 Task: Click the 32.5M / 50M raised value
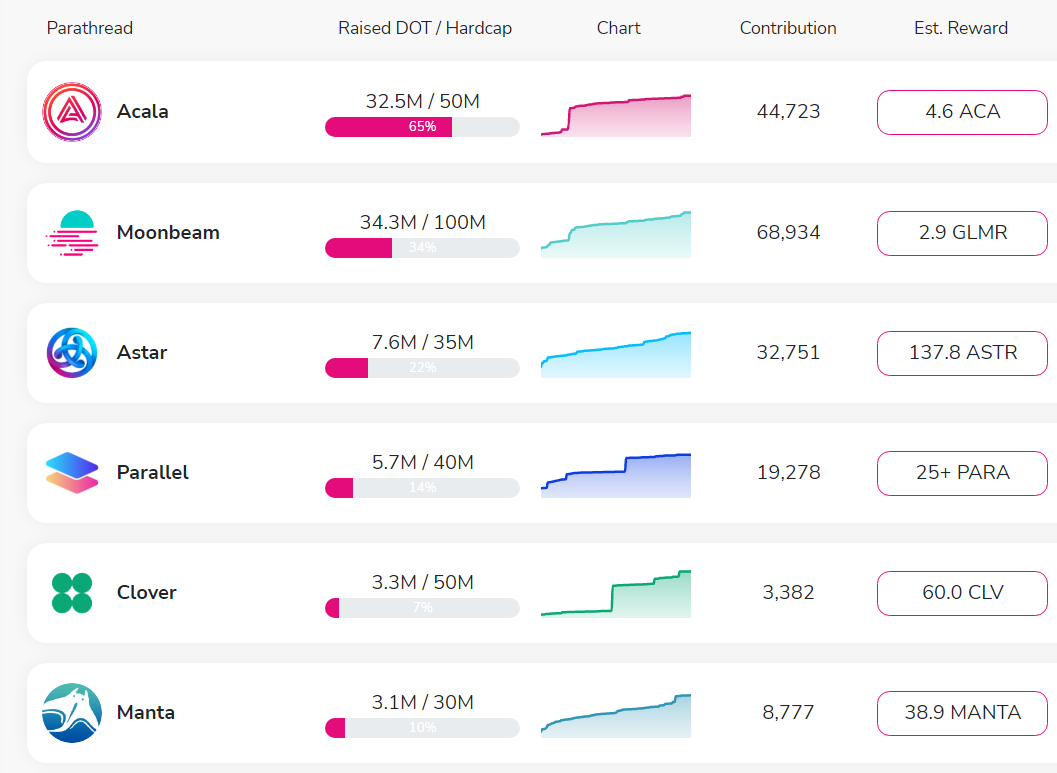coord(423,102)
